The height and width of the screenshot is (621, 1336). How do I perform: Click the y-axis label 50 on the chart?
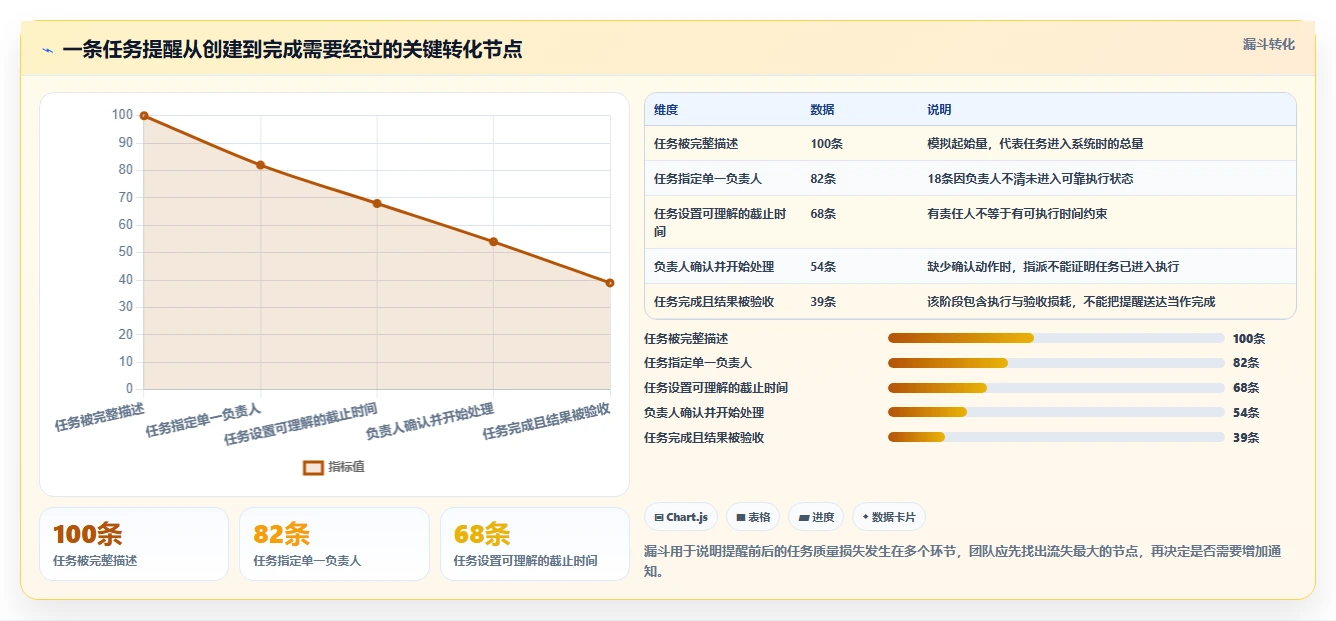125,252
